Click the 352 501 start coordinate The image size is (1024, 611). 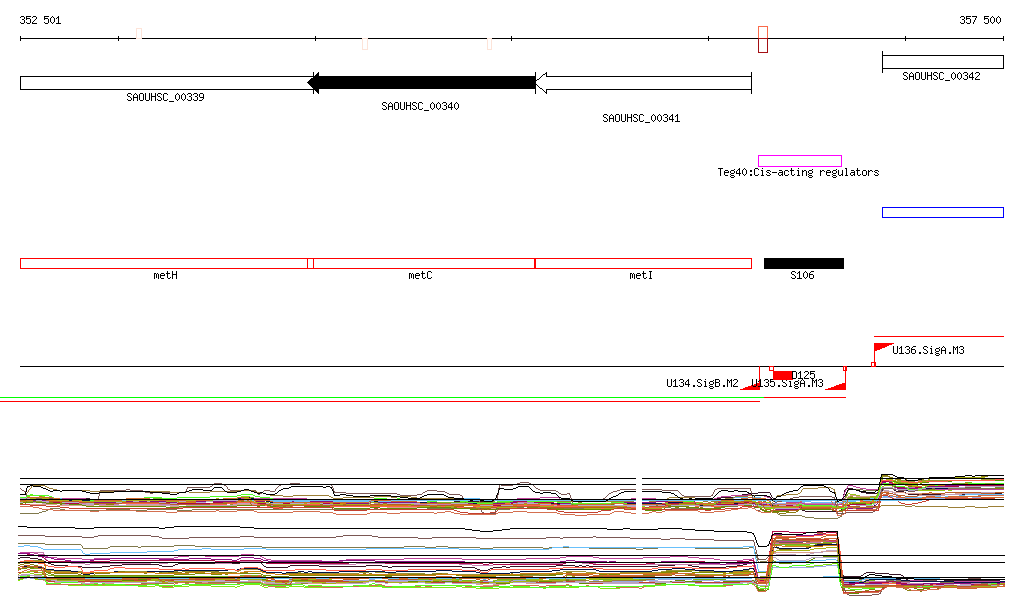[x=40, y=20]
